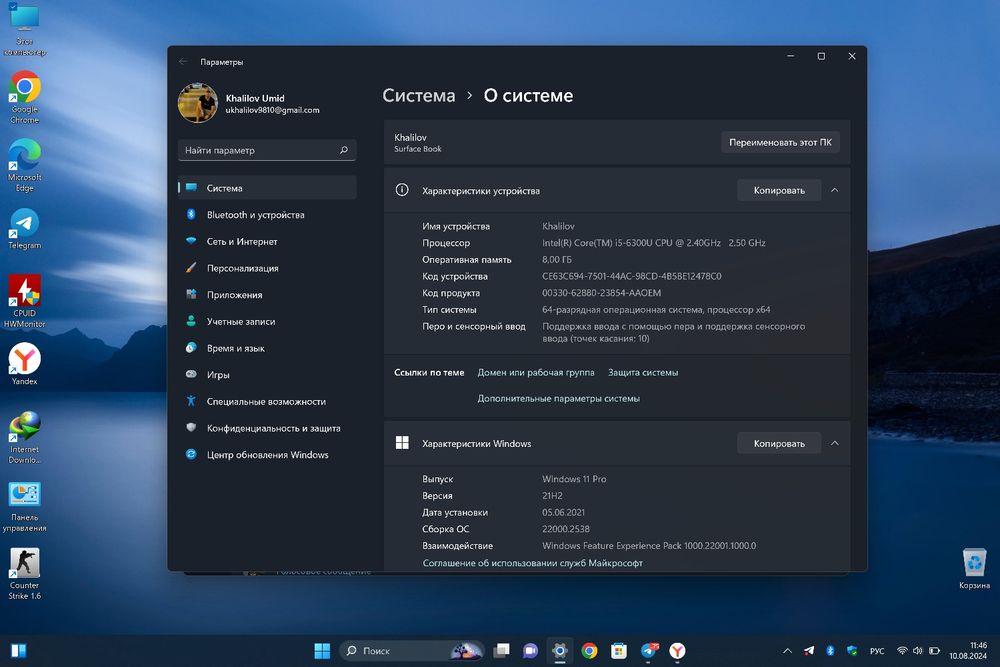Open Домен или рабочая группа link
This screenshot has height=667, width=1000.
536,373
